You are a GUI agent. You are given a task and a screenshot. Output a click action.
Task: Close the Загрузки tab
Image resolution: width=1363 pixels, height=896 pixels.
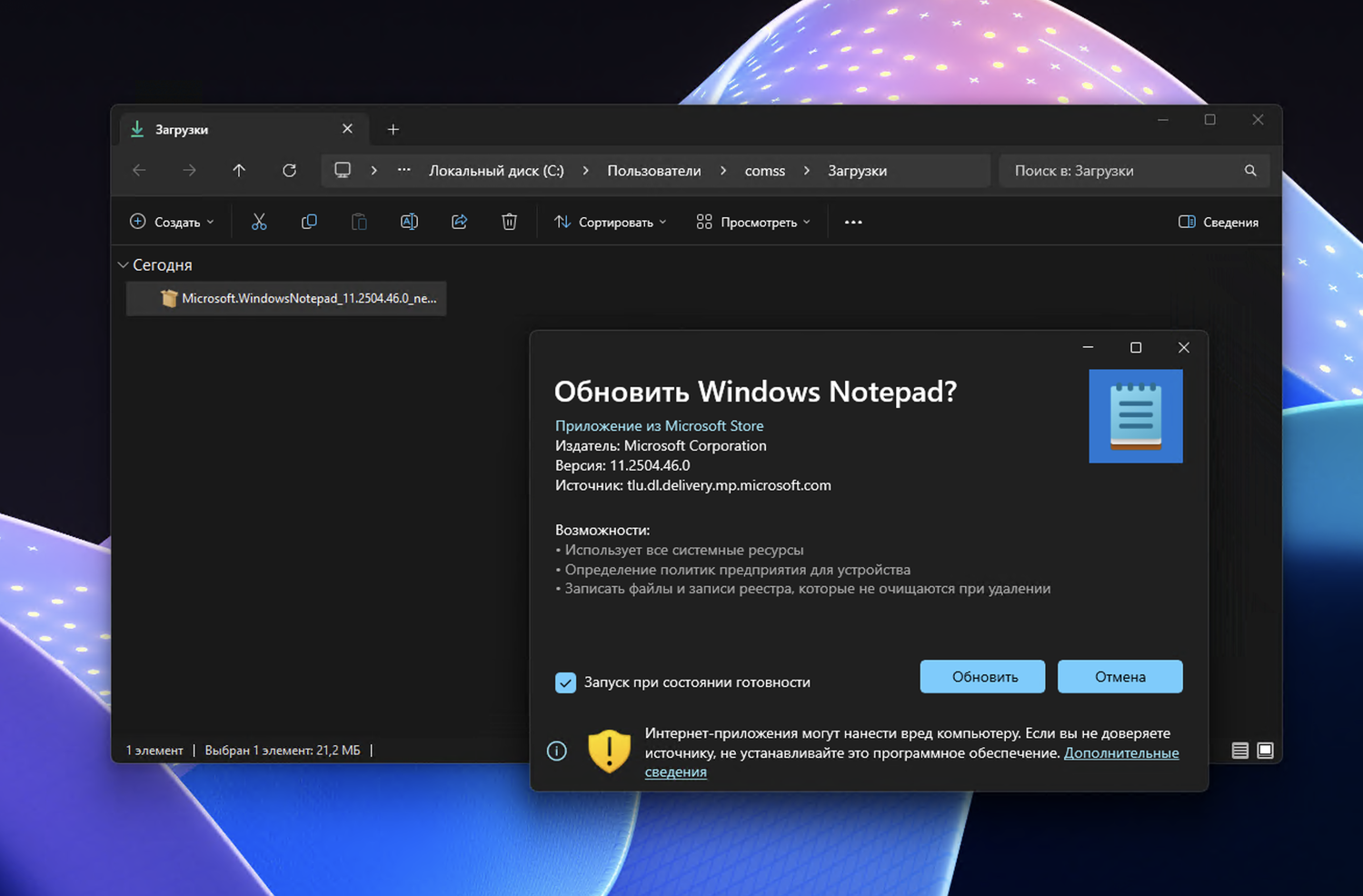[x=347, y=129]
